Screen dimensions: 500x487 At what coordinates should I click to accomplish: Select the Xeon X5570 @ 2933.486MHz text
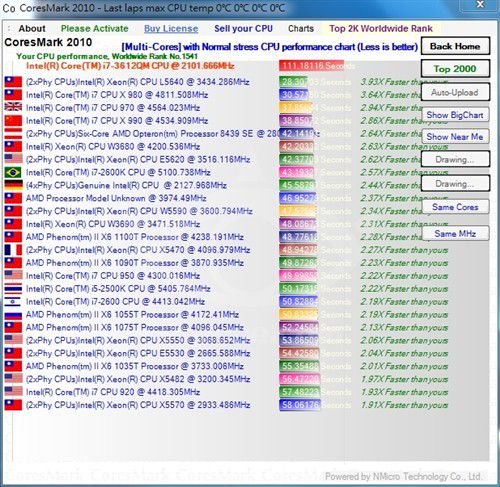point(138,405)
